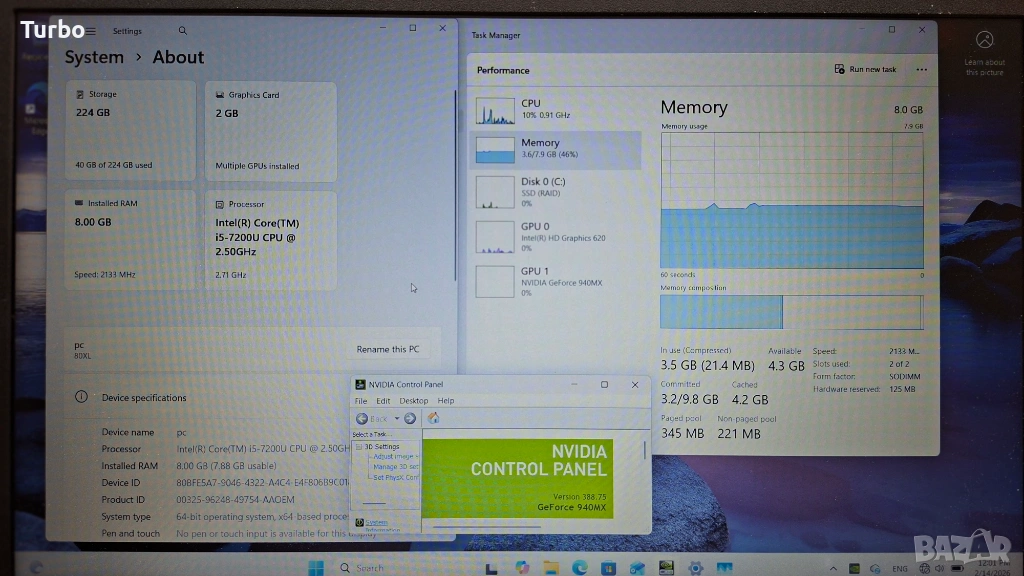
Task: Select GPU 0 Intel HD Graphics 620
Action: [x=556, y=237]
